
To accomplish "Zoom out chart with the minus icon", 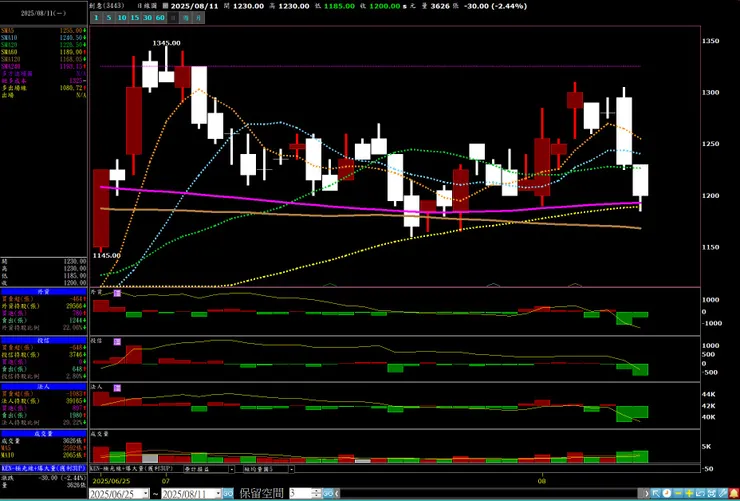I will (678, 493).
